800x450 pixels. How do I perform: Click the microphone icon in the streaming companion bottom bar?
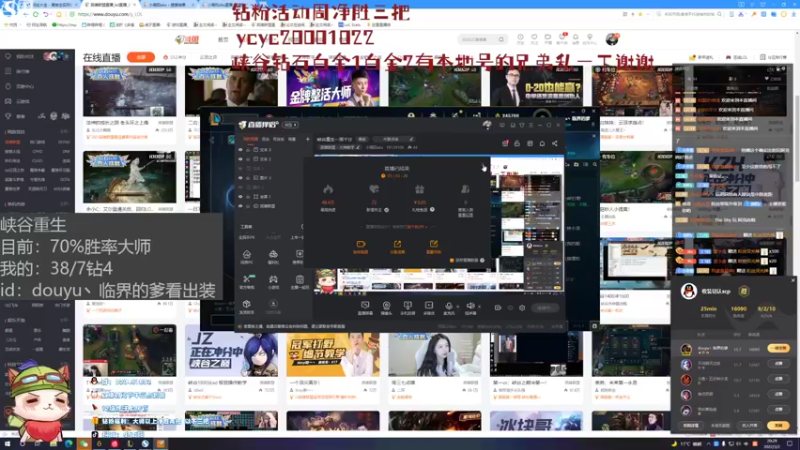(x=449, y=307)
